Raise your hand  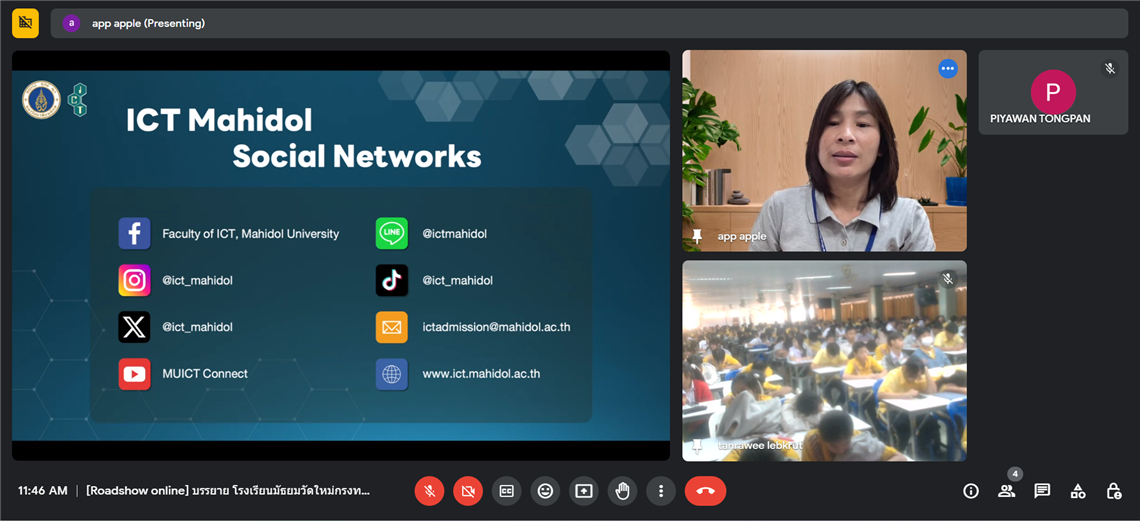(622, 491)
